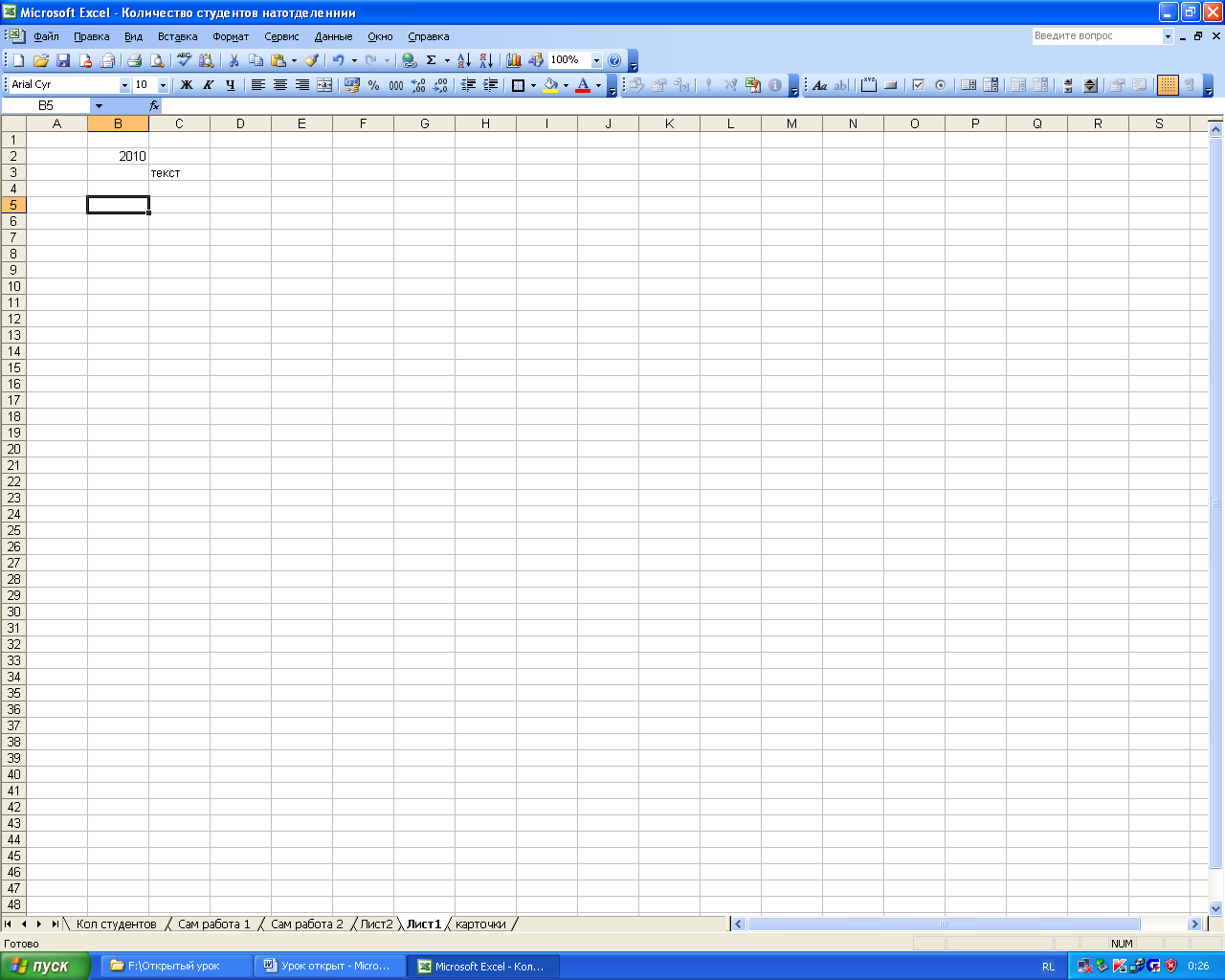Select column D header
1225x980 pixels.
coord(240,123)
